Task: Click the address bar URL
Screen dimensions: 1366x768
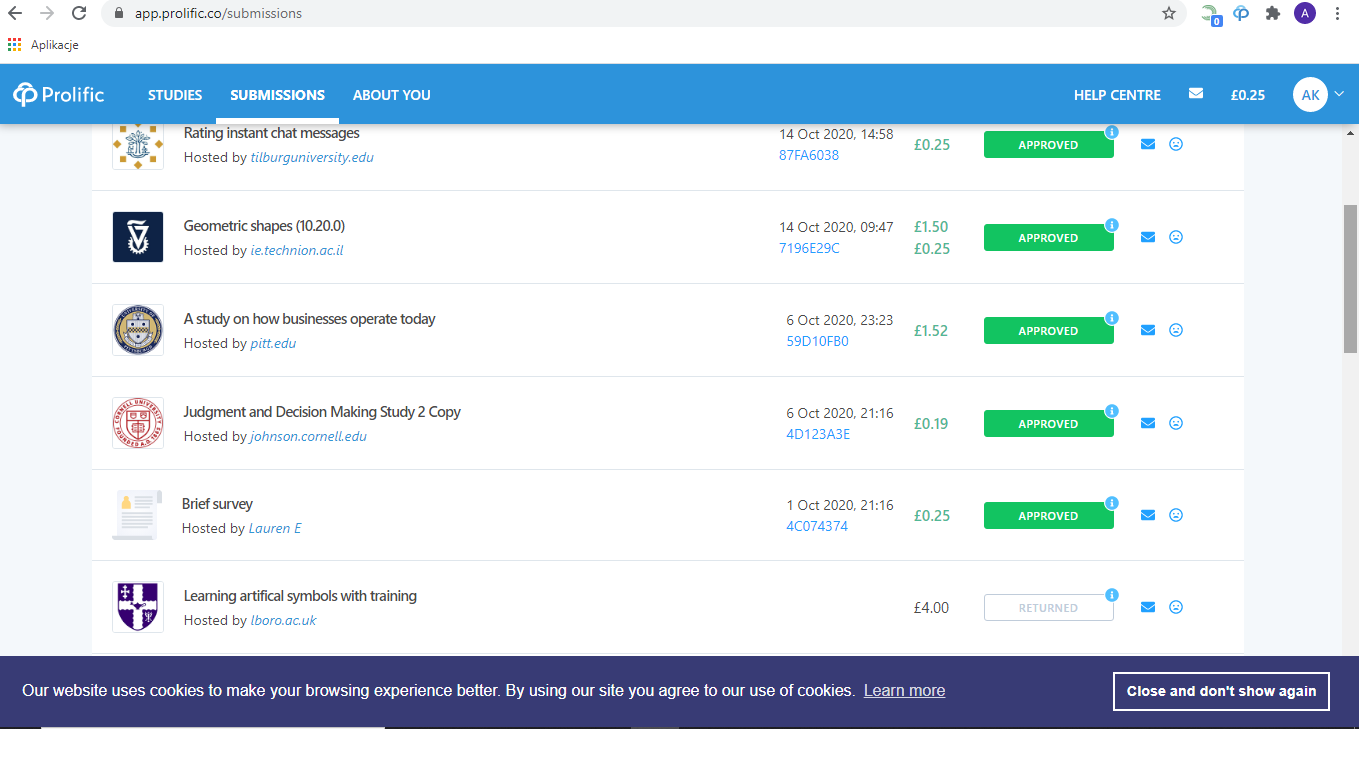Action: 218,14
